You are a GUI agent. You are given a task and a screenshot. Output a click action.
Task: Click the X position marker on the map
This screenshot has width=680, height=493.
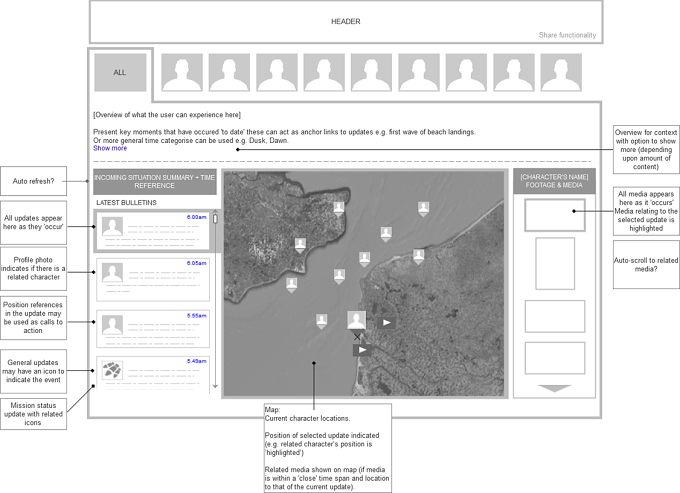click(357, 337)
